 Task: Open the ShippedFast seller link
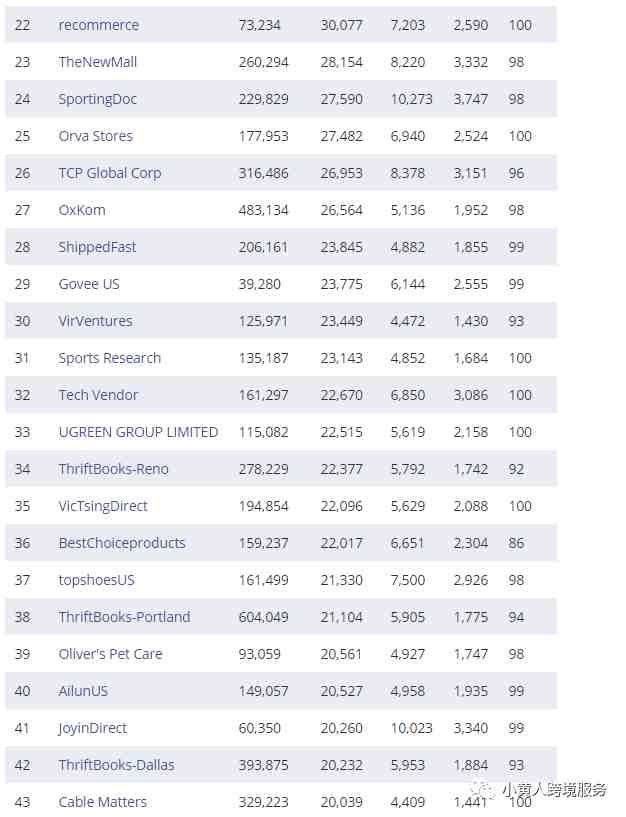97,247
